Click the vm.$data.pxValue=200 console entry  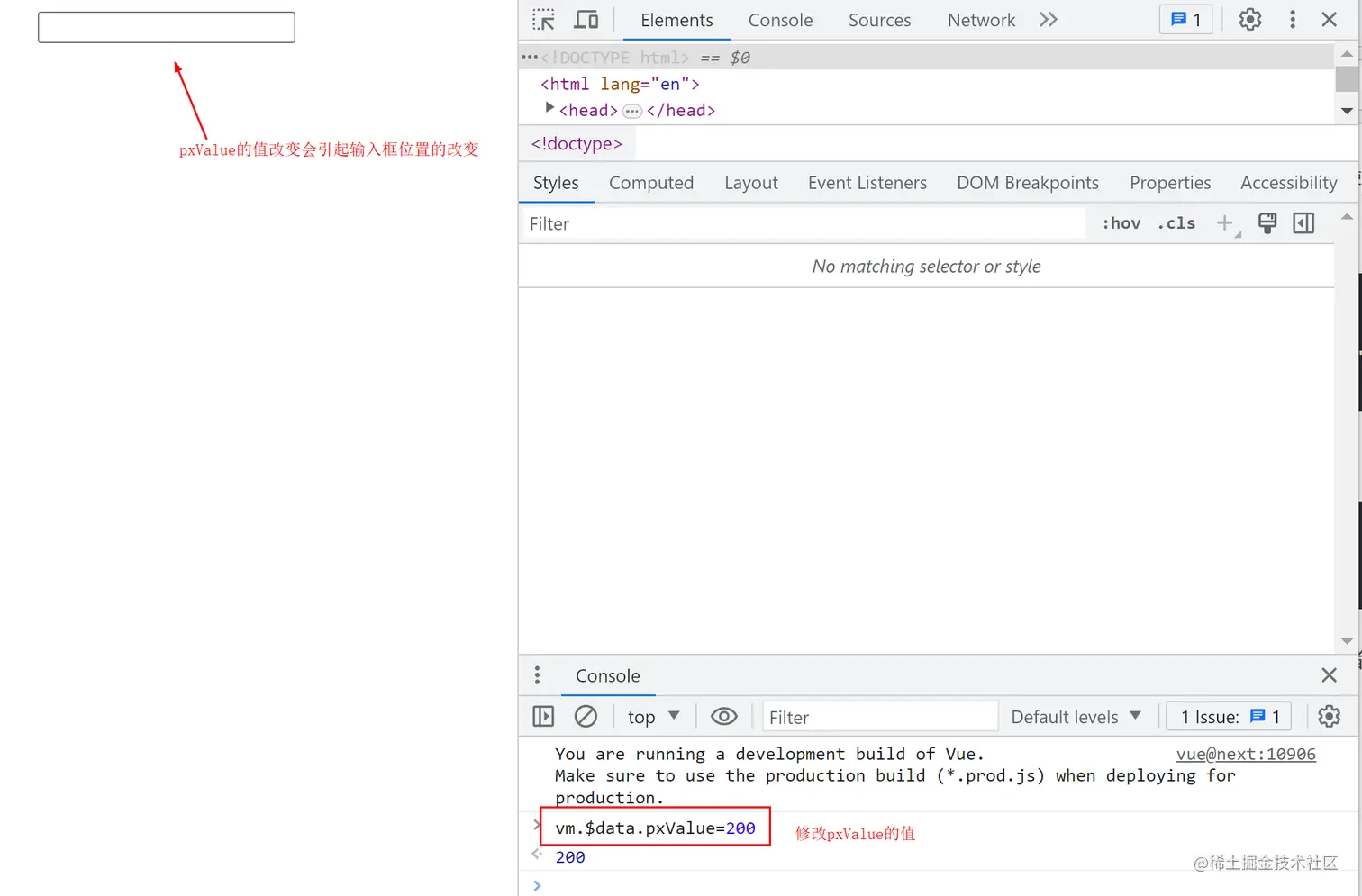coord(655,828)
